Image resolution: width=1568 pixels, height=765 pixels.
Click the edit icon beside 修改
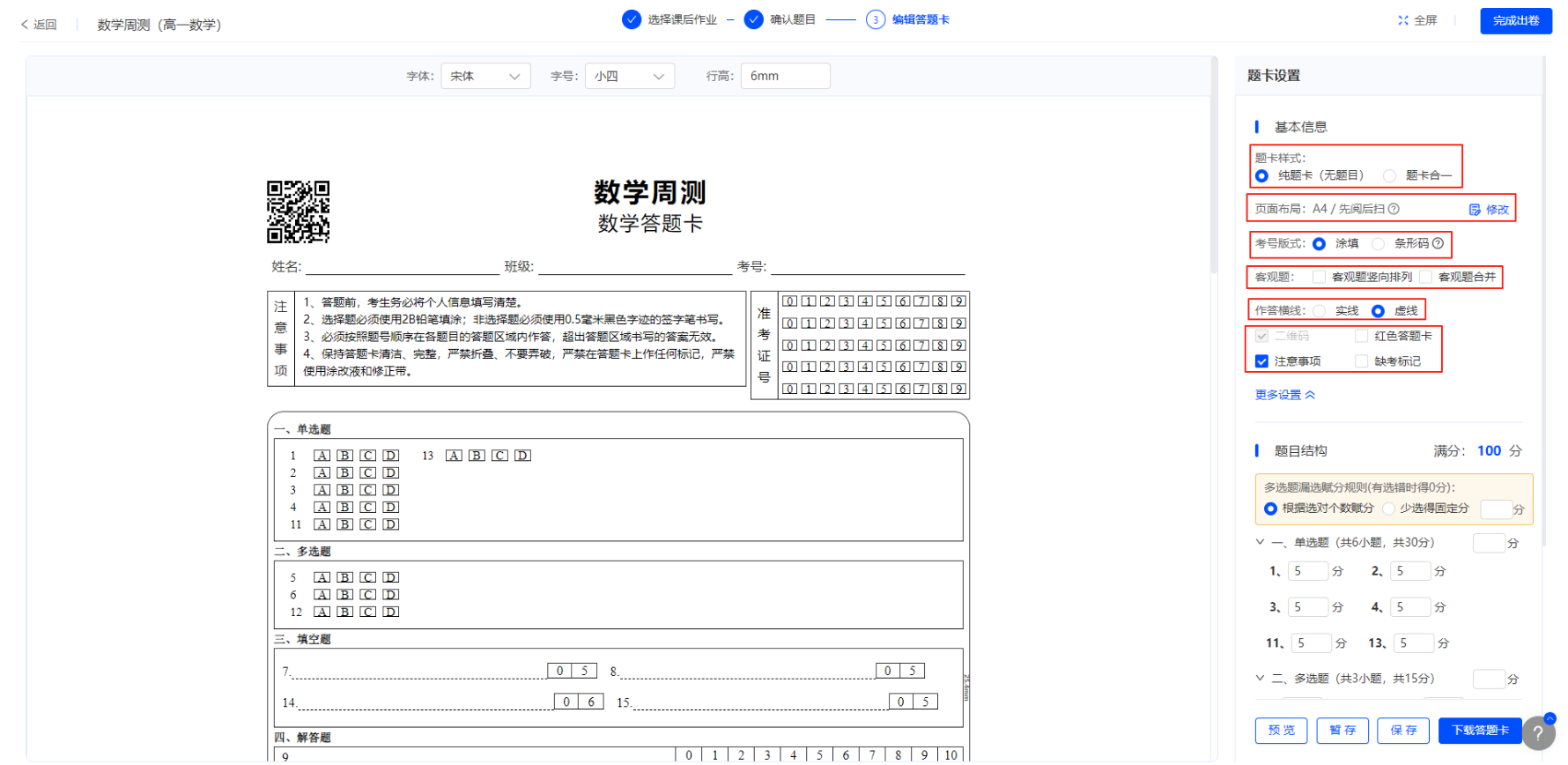pos(1475,210)
